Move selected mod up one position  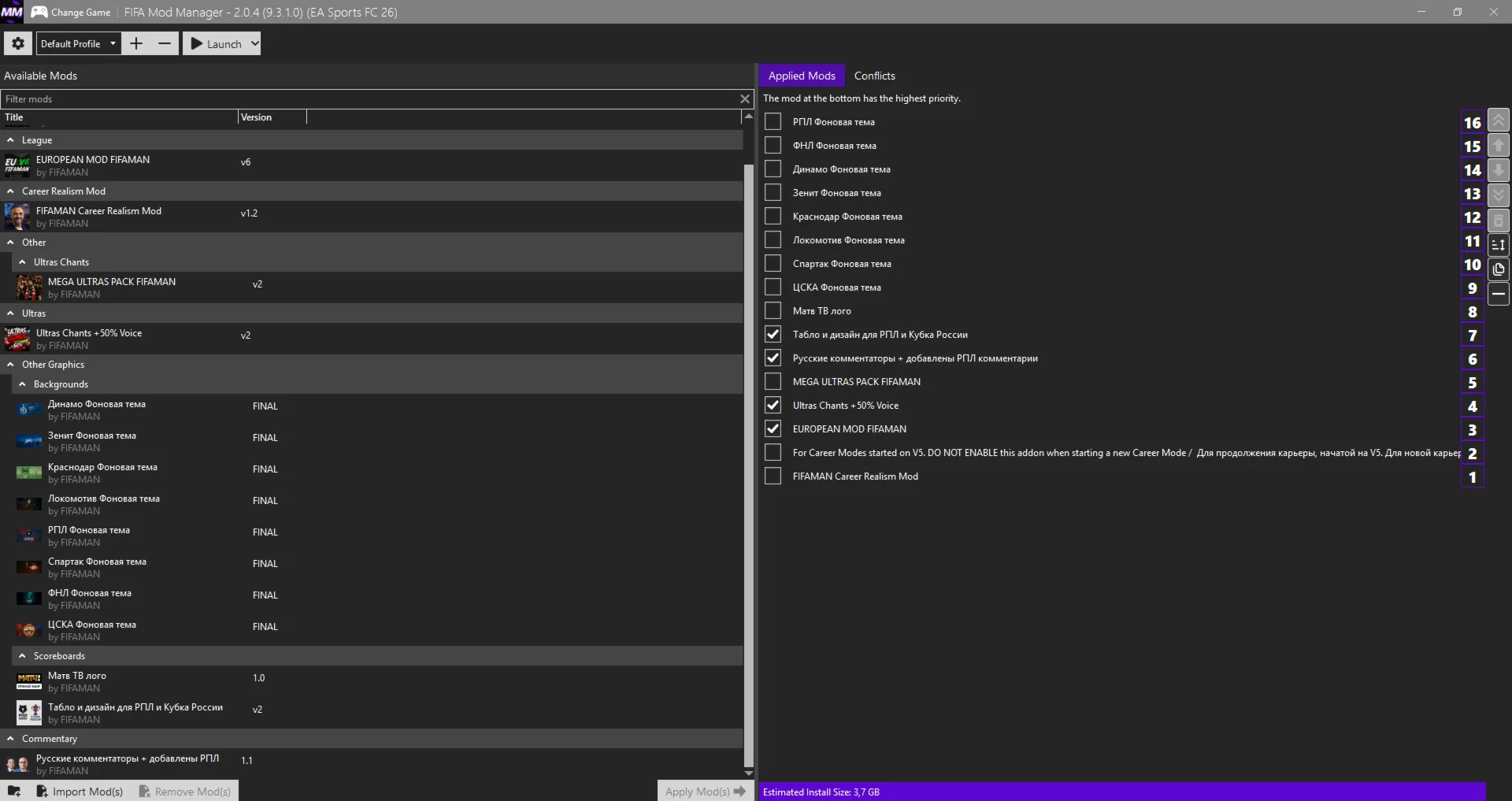(1499, 146)
